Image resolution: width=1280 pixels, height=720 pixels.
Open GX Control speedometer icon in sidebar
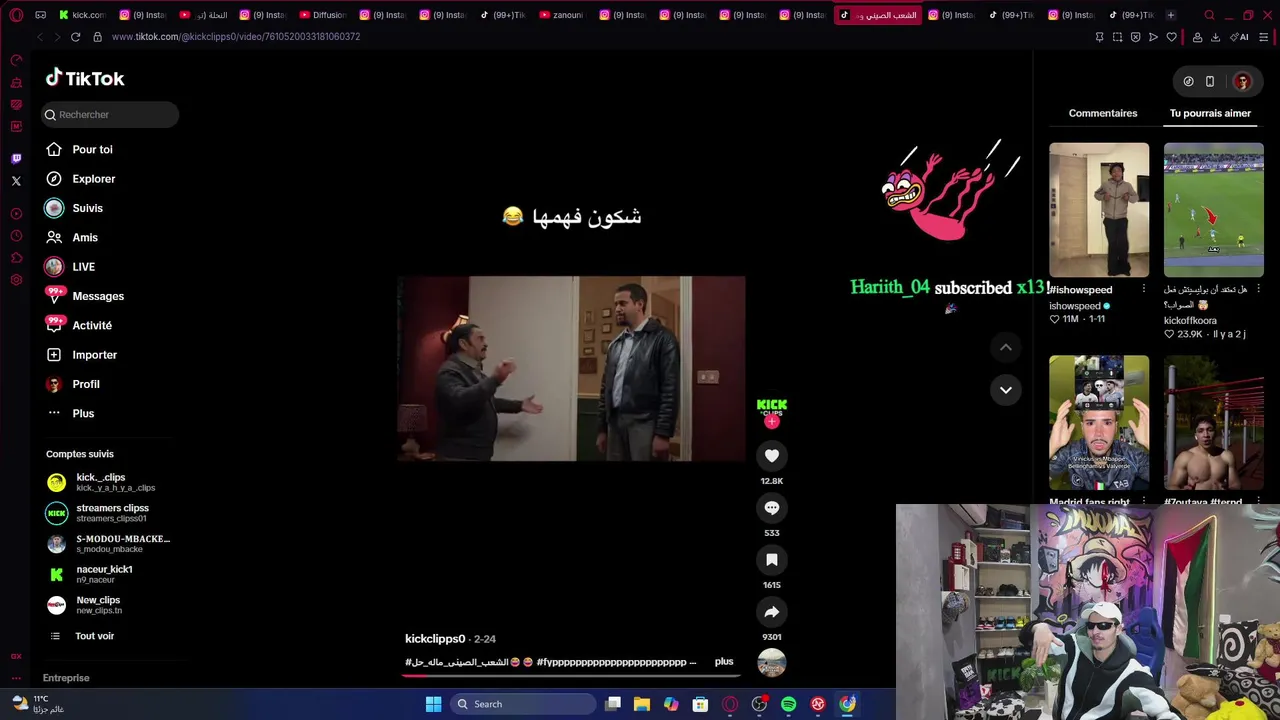pos(16,60)
